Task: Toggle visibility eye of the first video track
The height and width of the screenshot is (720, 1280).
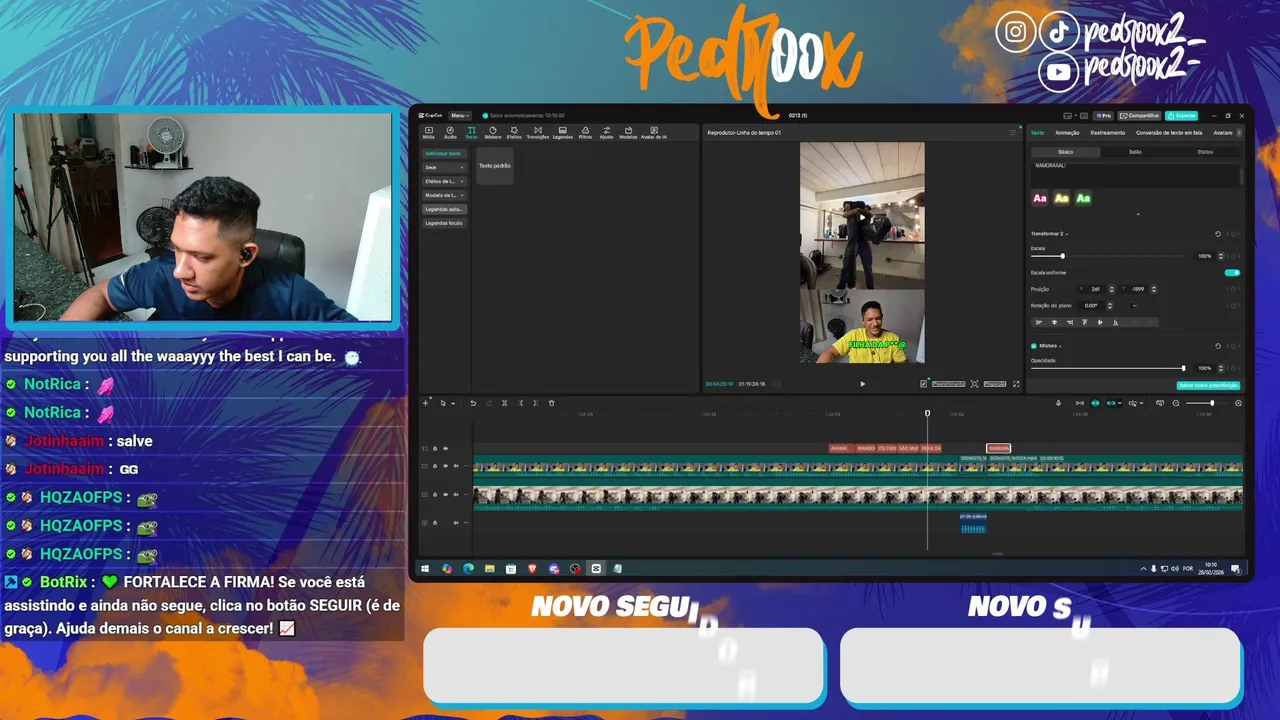Action: pyautogui.click(x=446, y=466)
